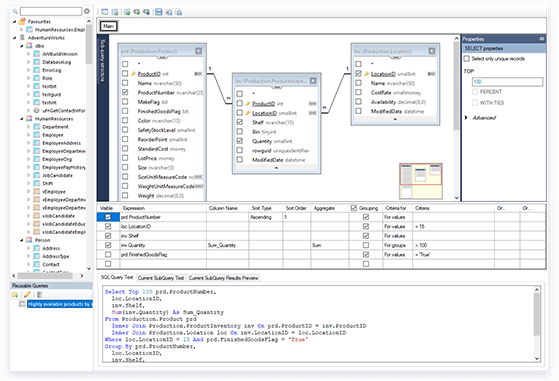Screen dimensions: 559x381
Task: Click the fifth toolbar icon with blue marker
Action: [x=146, y=12]
